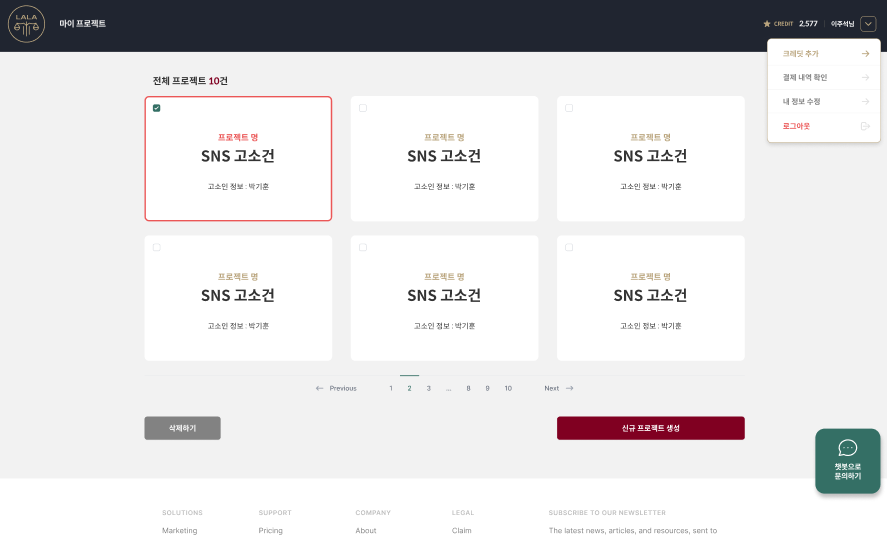Expand the pagination ellipsis

449,388
